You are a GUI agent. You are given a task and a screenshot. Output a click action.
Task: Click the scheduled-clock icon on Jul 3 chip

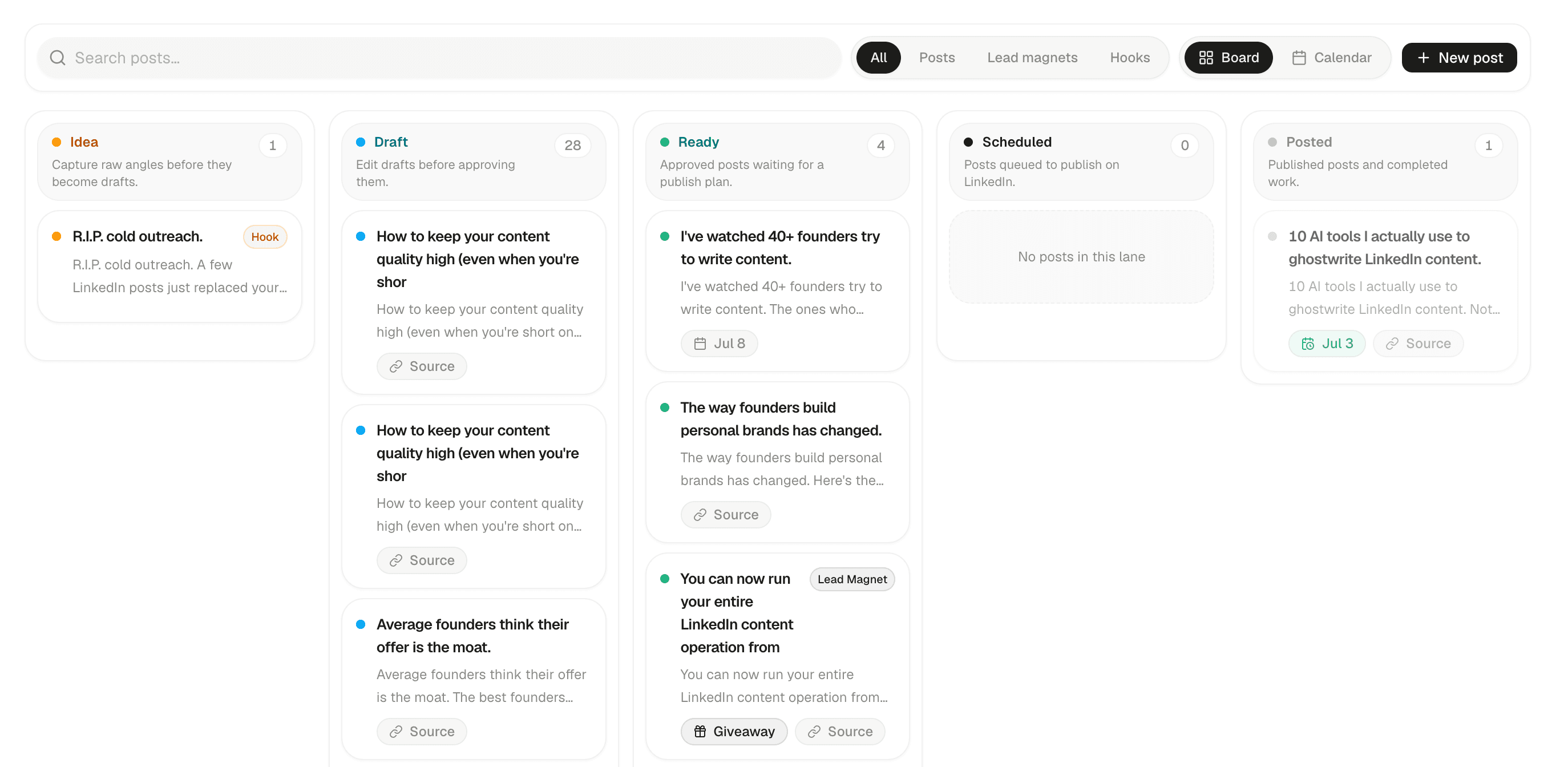coord(1308,344)
